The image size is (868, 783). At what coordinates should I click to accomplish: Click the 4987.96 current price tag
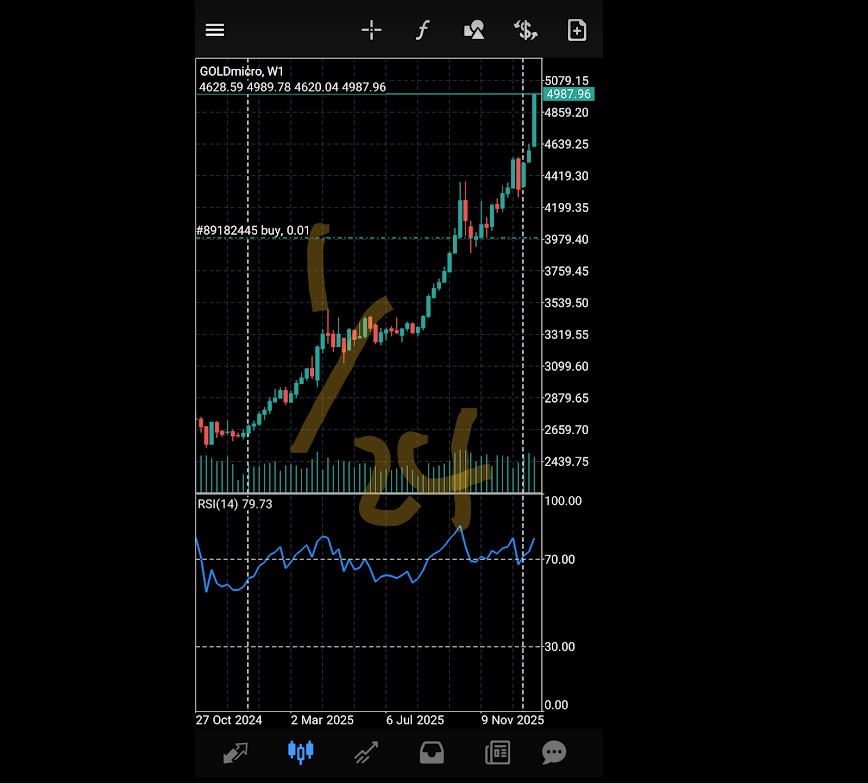568,94
